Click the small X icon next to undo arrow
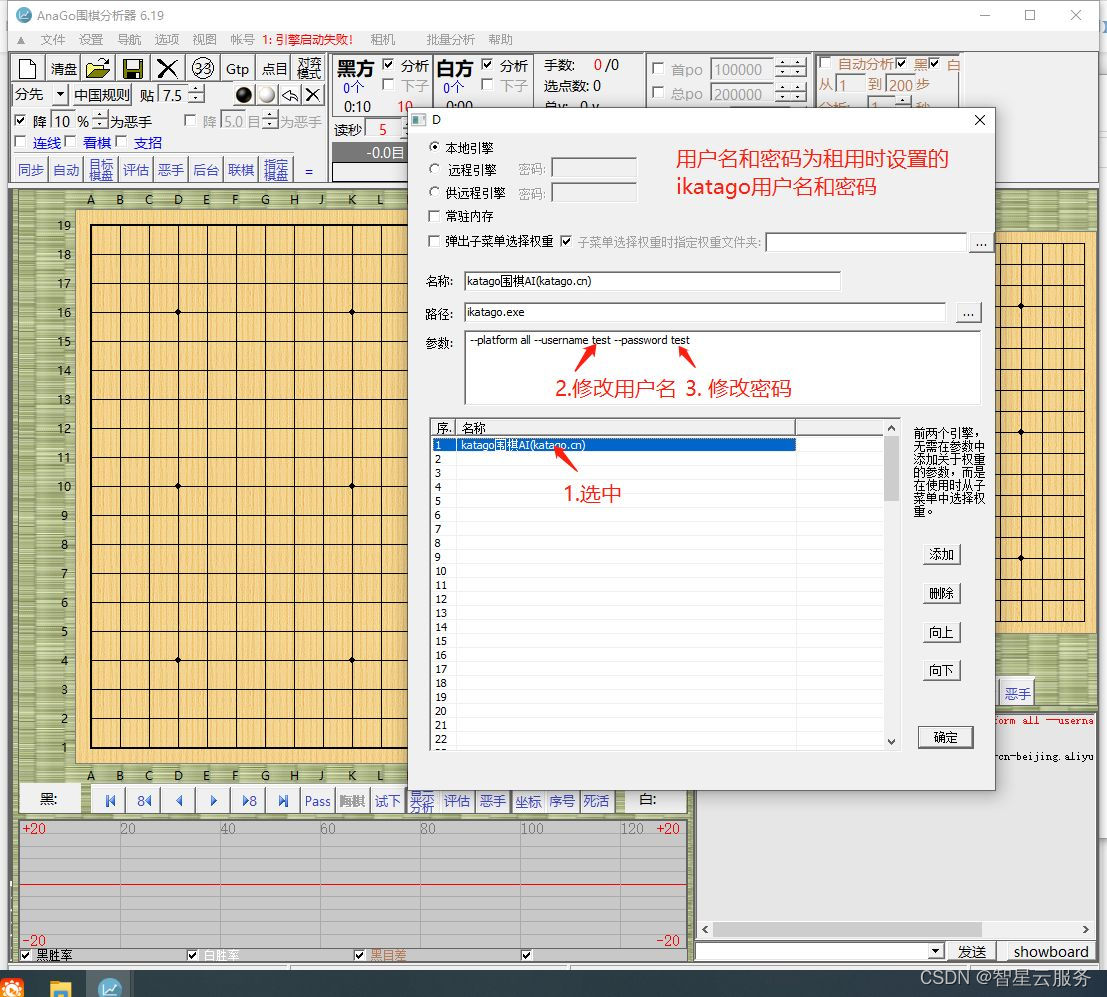This screenshot has width=1107, height=997. [x=313, y=95]
